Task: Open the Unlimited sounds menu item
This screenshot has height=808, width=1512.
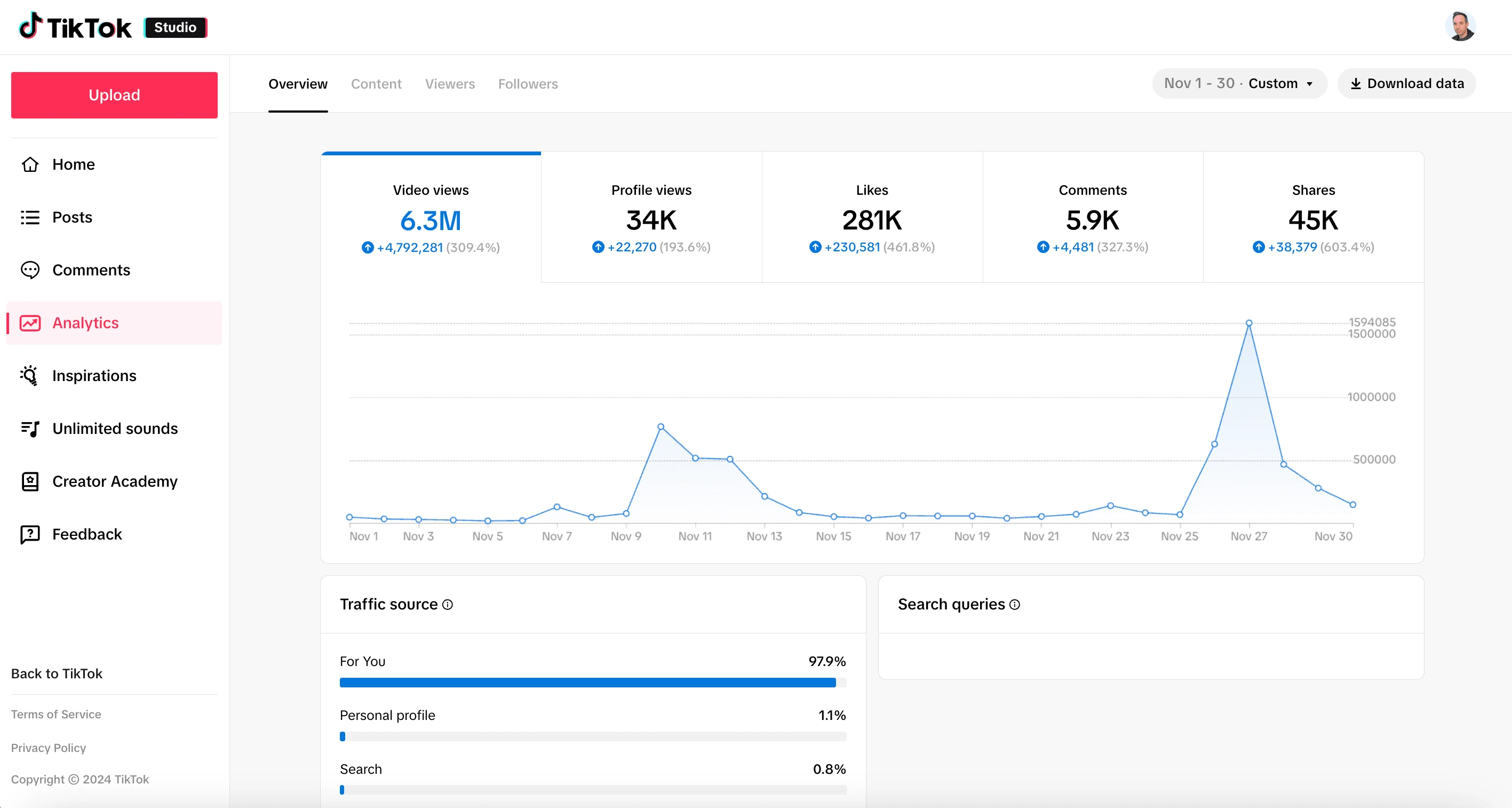Action: (115, 429)
